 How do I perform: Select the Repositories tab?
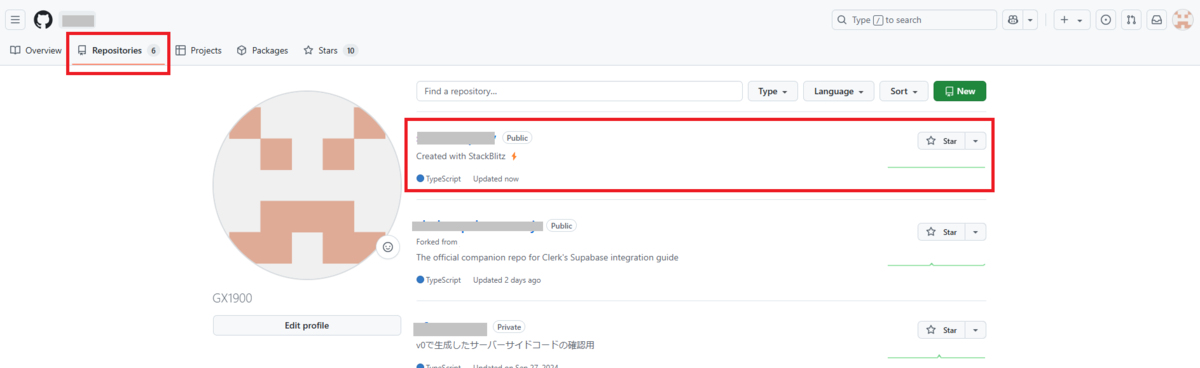click(x=118, y=50)
